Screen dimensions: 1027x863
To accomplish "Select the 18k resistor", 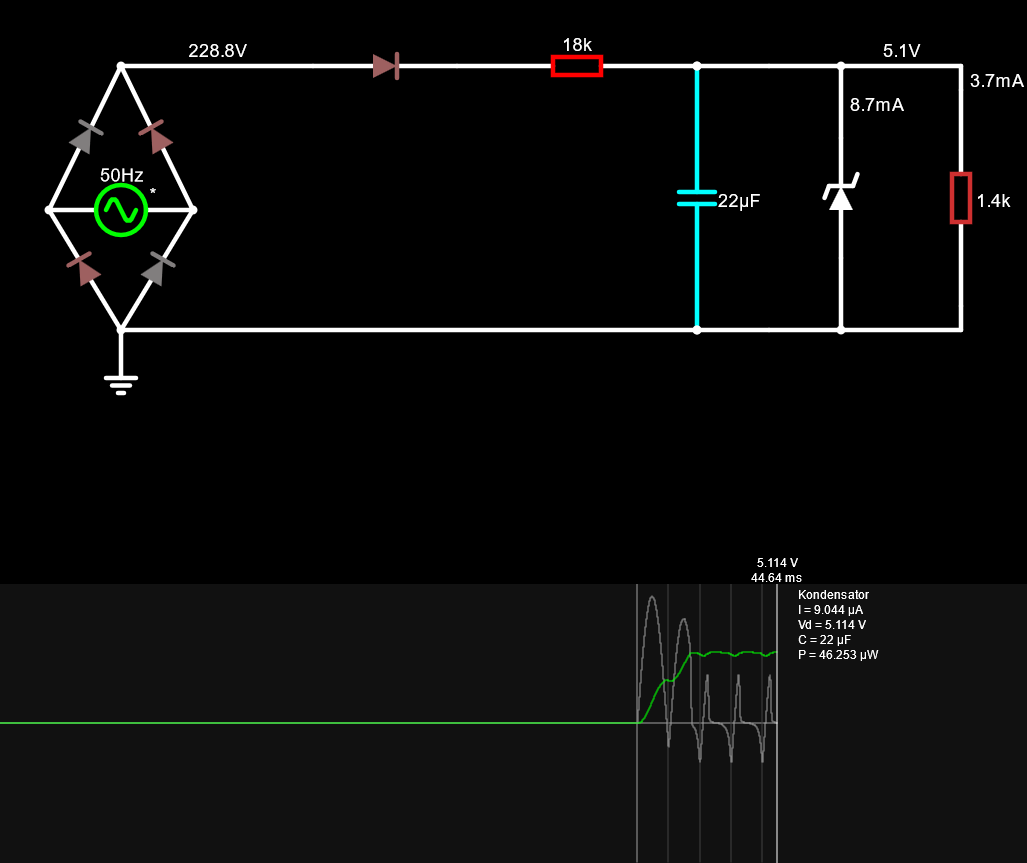I will (577, 66).
